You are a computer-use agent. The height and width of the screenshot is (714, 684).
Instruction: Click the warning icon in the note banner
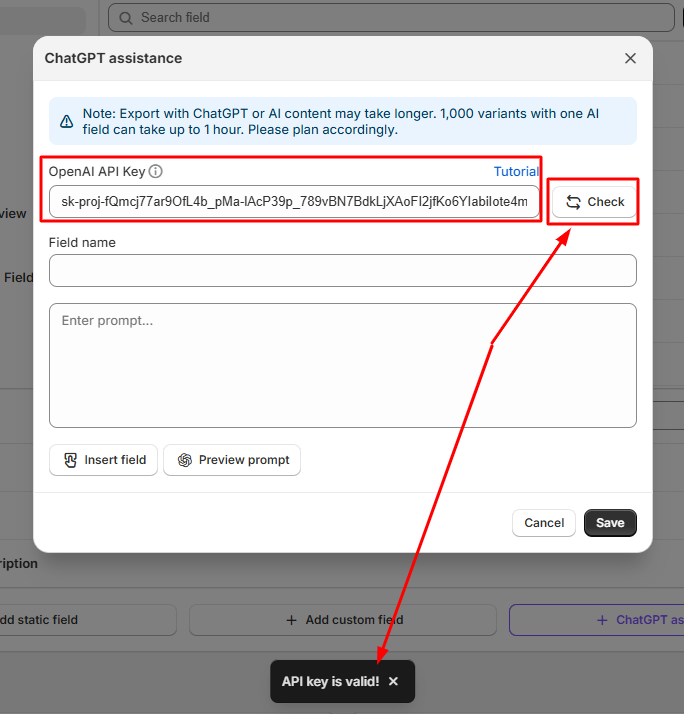66,121
